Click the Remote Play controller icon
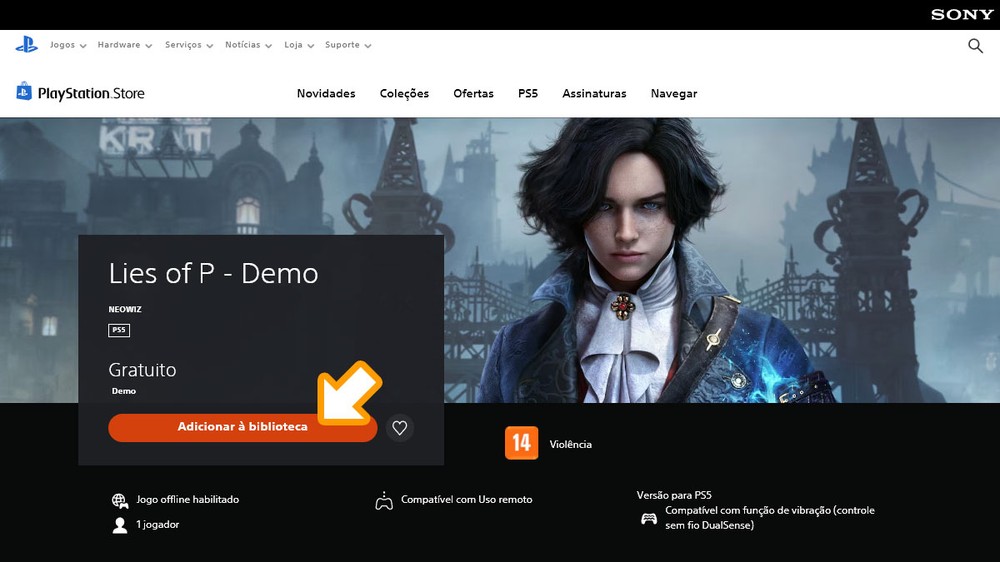Screen dimensions: 1000x562 (x=384, y=501)
